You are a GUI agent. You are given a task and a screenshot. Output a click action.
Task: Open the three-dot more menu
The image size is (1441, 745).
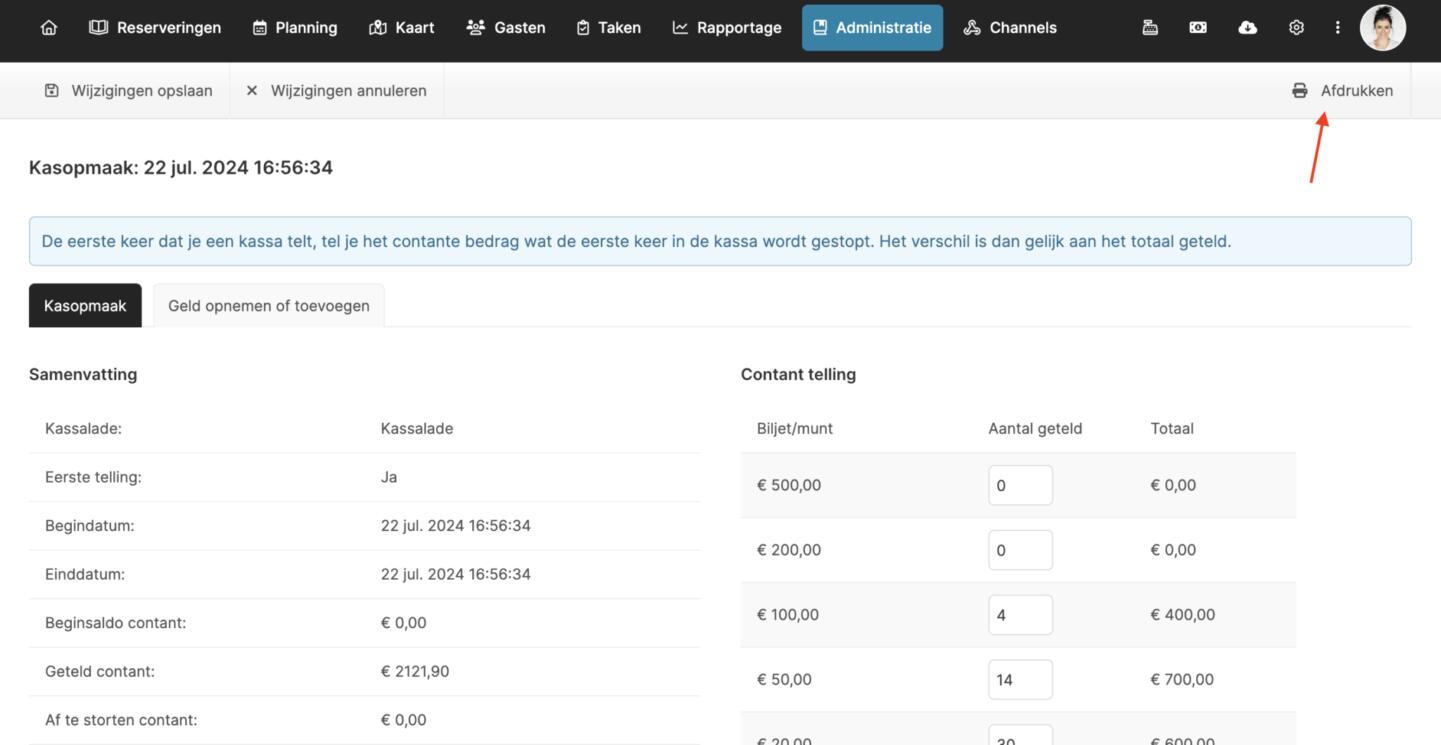tap(1337, 28)
